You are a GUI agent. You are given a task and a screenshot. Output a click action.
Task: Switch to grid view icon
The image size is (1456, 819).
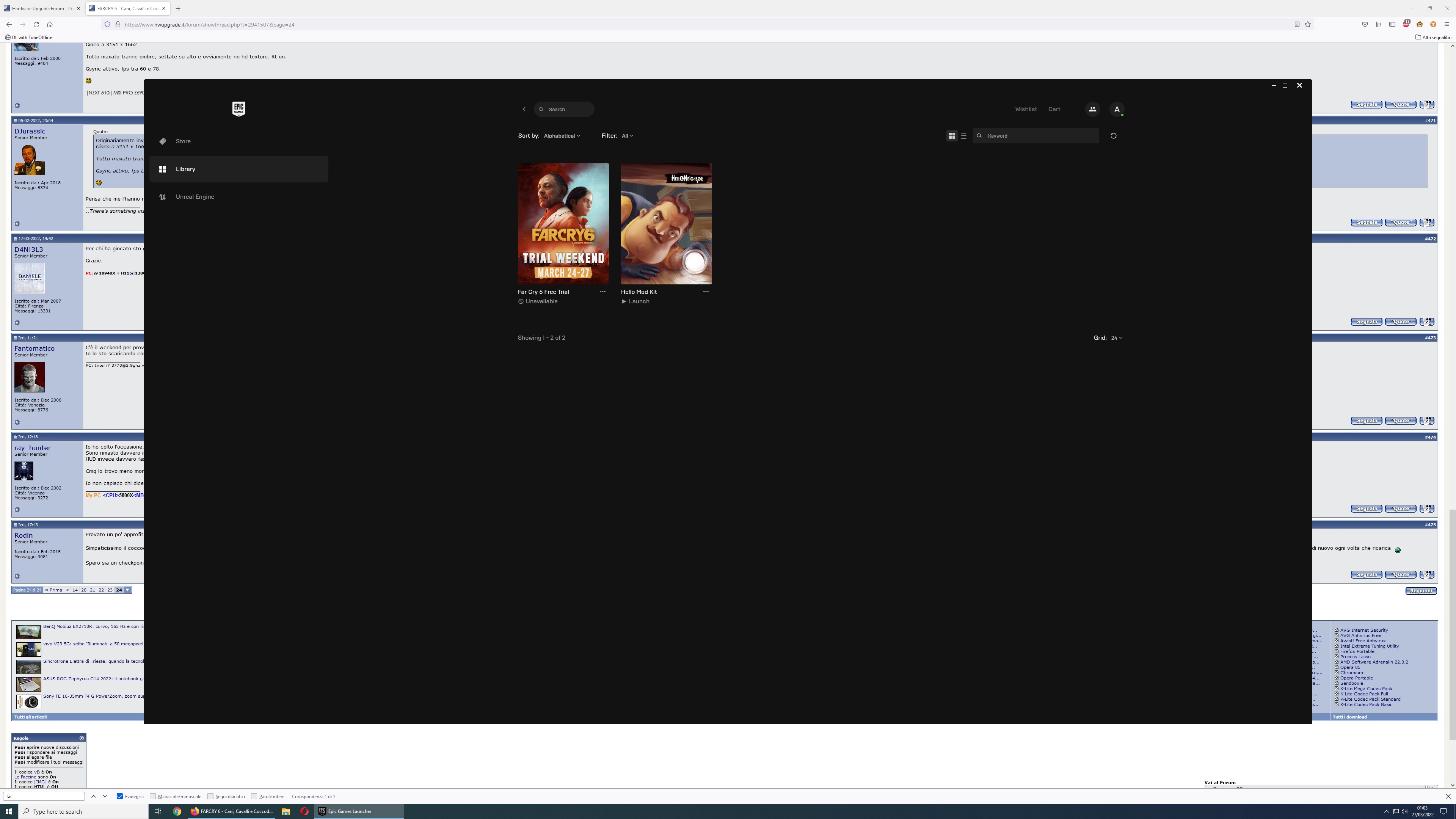pos(952,136)
